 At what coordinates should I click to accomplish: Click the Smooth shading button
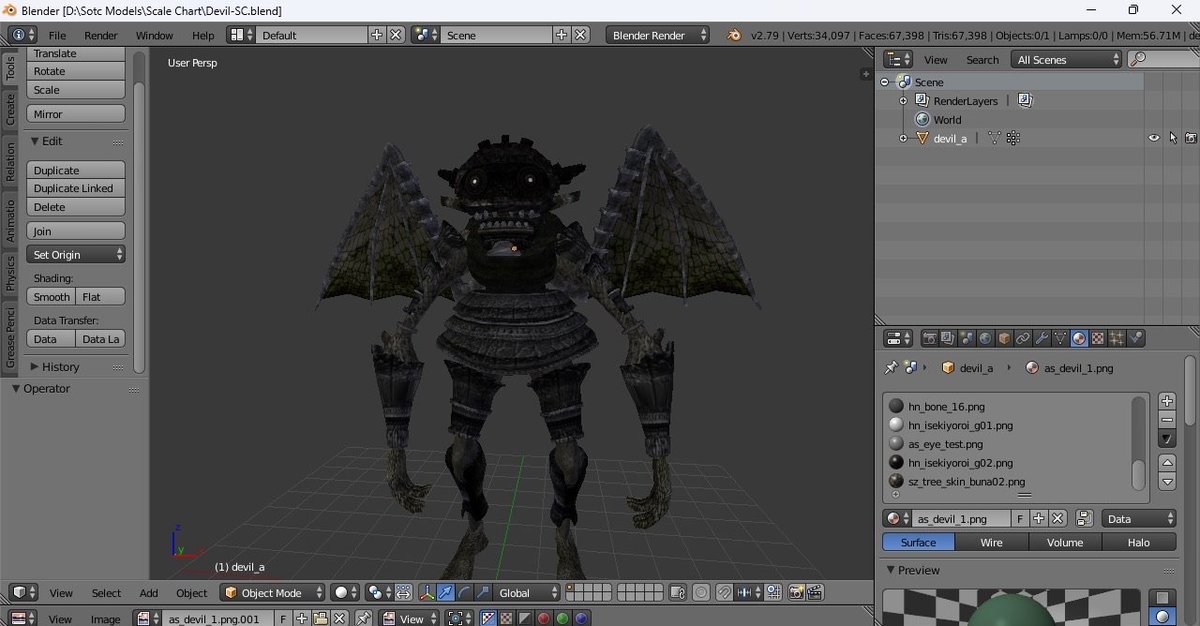51,297
